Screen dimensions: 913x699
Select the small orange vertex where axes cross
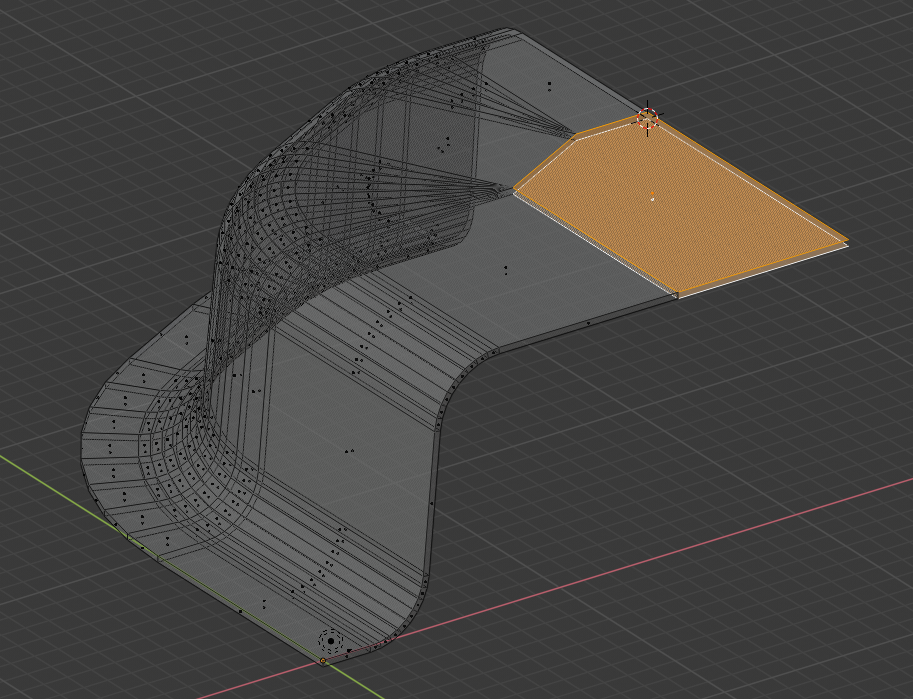tap(323, 661)
